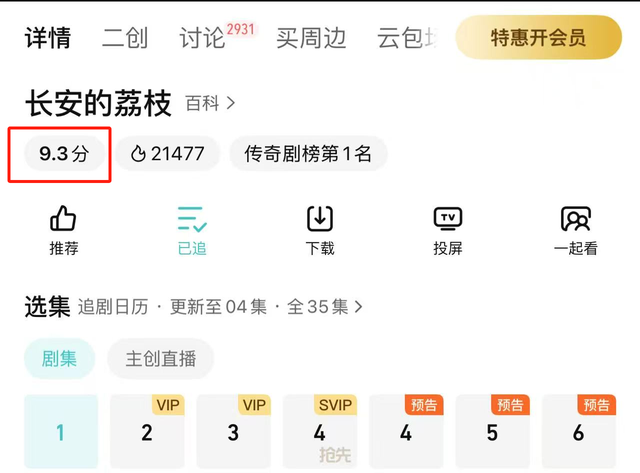Open the 百科 encyclopedia link
The height and width of the screenshot is (473, 640).
[x=211, y=103]
